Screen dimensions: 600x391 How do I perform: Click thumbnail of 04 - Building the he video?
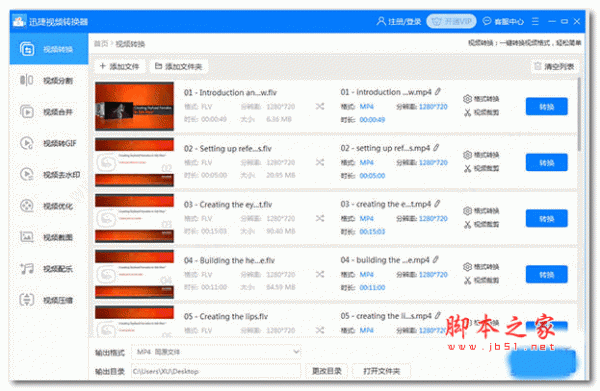pyautogui.click(x=134, y=274)
